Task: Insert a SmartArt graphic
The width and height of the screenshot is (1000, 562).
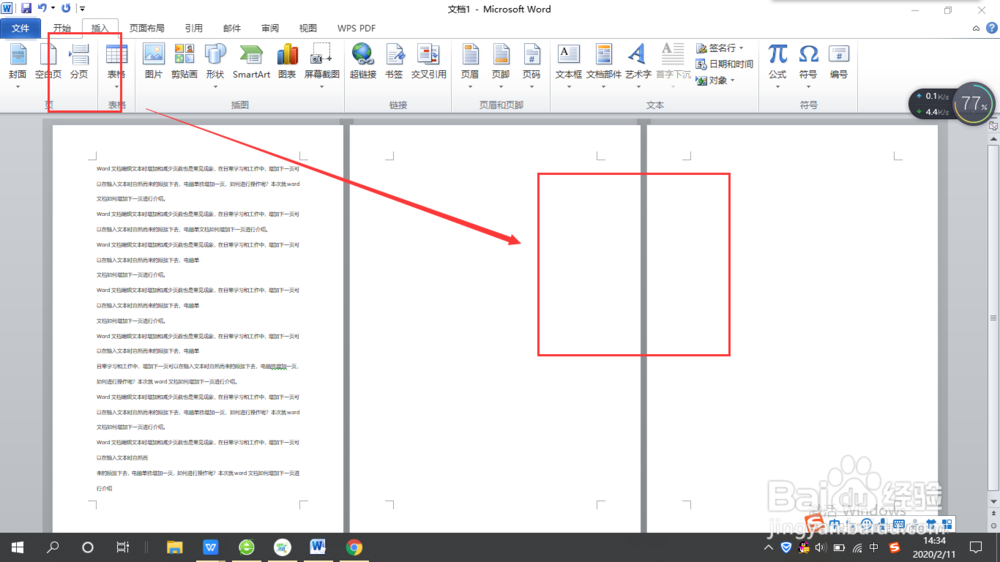Action: point(251,63)
